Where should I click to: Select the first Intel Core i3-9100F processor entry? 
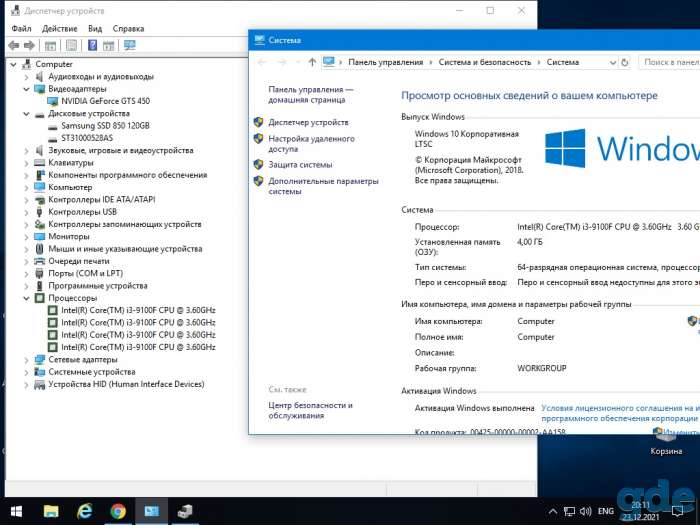138,310
